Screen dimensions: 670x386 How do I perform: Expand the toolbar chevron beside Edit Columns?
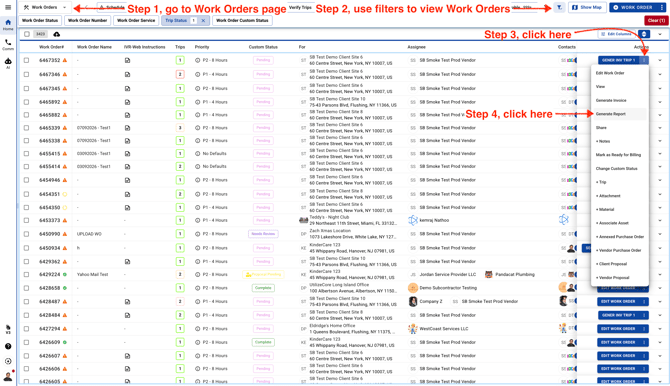click(660, 34)
